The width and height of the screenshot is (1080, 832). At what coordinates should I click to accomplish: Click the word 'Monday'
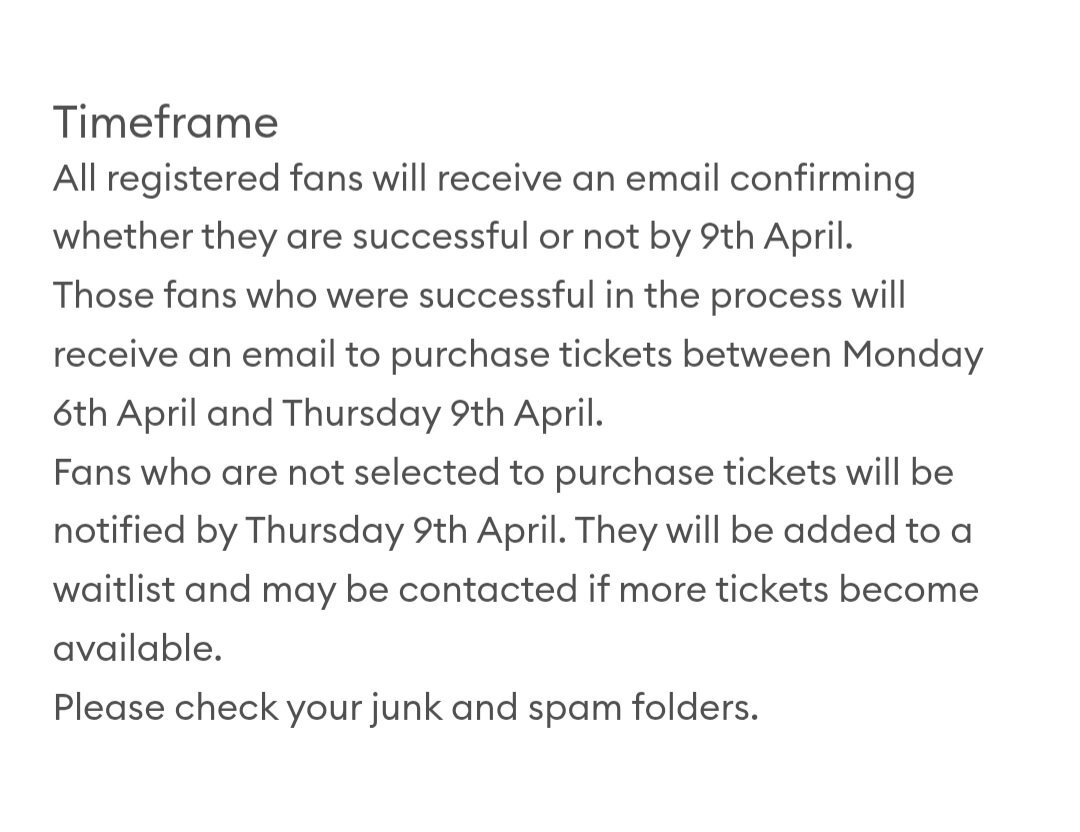point(912,355)
